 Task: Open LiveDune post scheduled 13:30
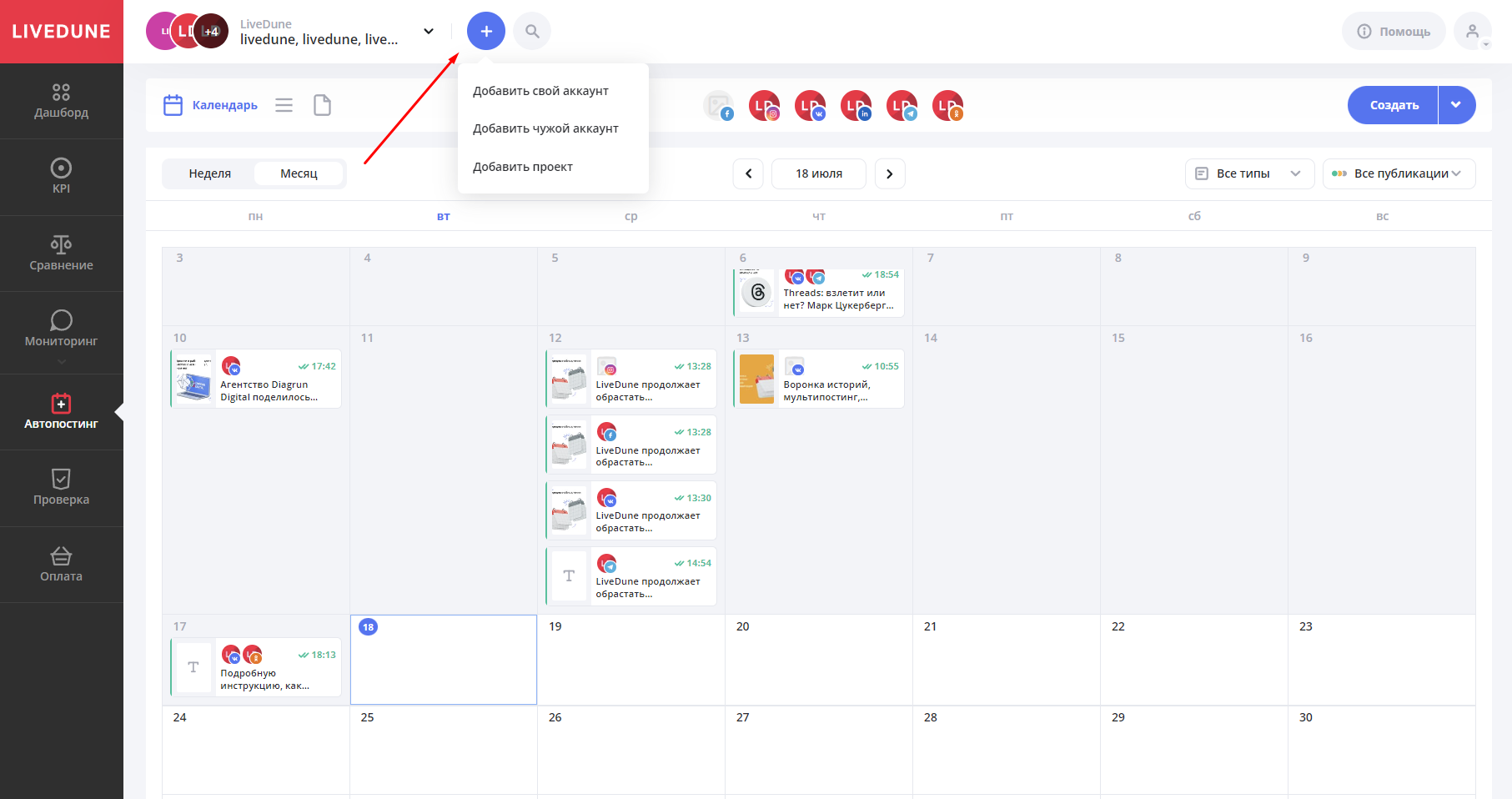(631, 510)
